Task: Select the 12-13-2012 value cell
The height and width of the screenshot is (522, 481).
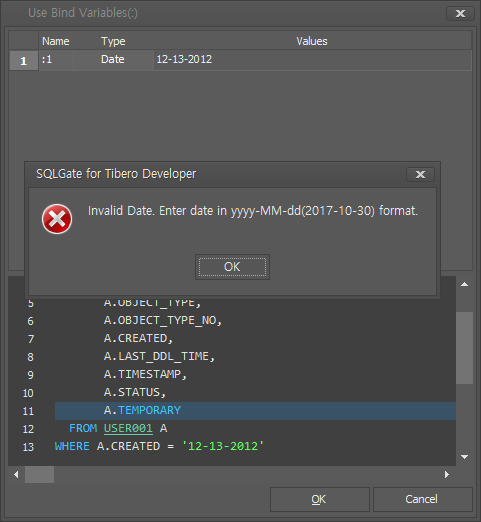Action: (x=312, y=60)
